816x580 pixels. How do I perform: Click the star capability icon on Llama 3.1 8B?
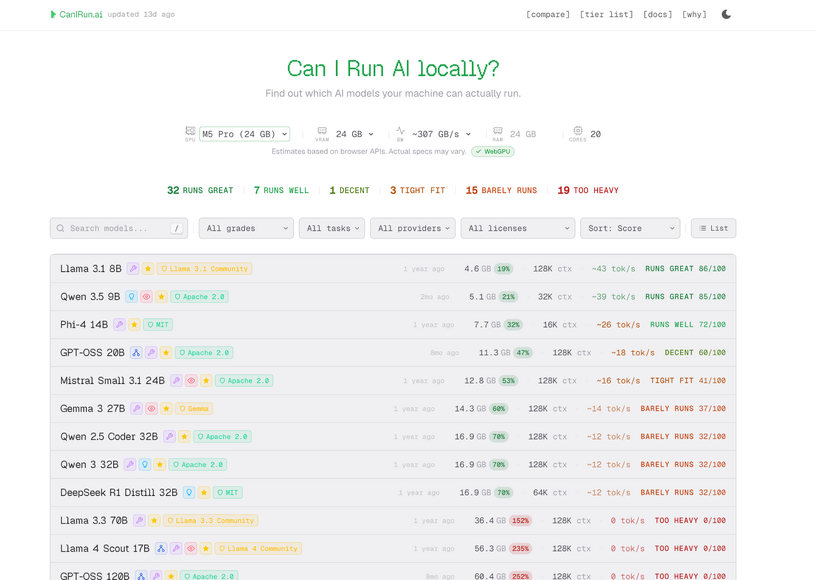148,269
